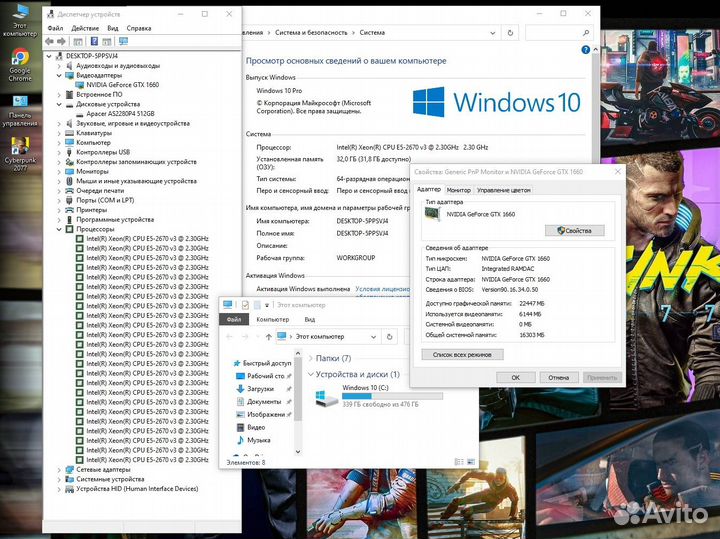
Task: Click the Свойства button in adapter dialog
Action: (x=574, y=230)
